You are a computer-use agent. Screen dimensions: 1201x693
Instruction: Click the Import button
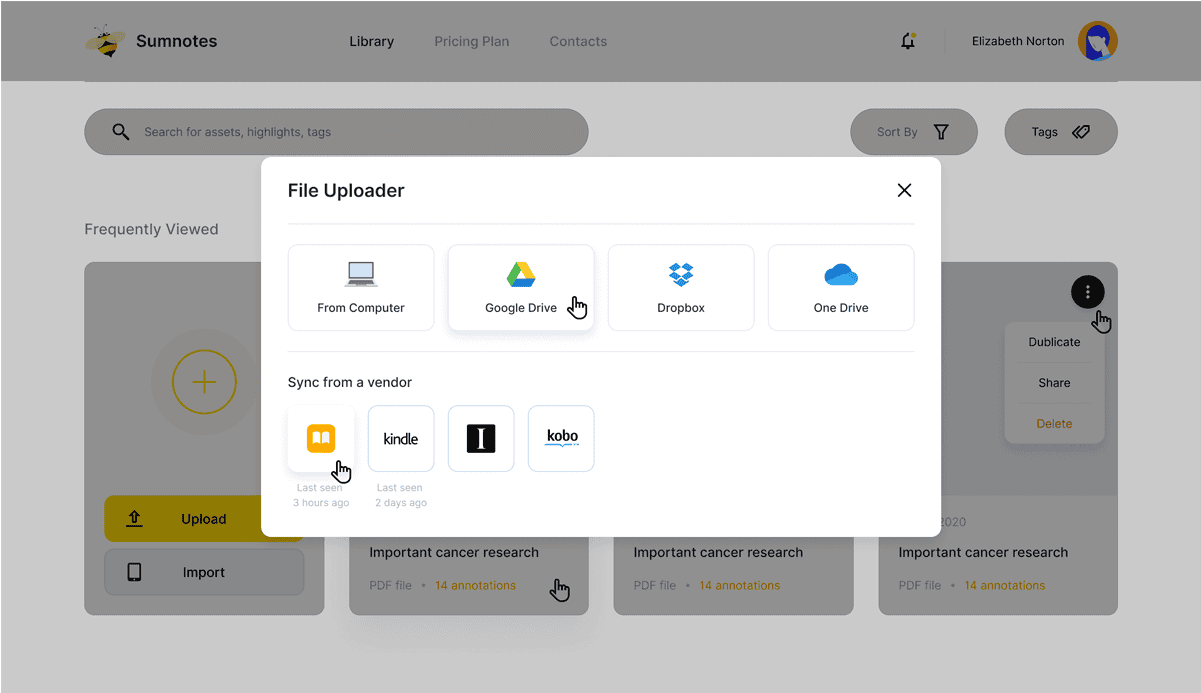204,572
